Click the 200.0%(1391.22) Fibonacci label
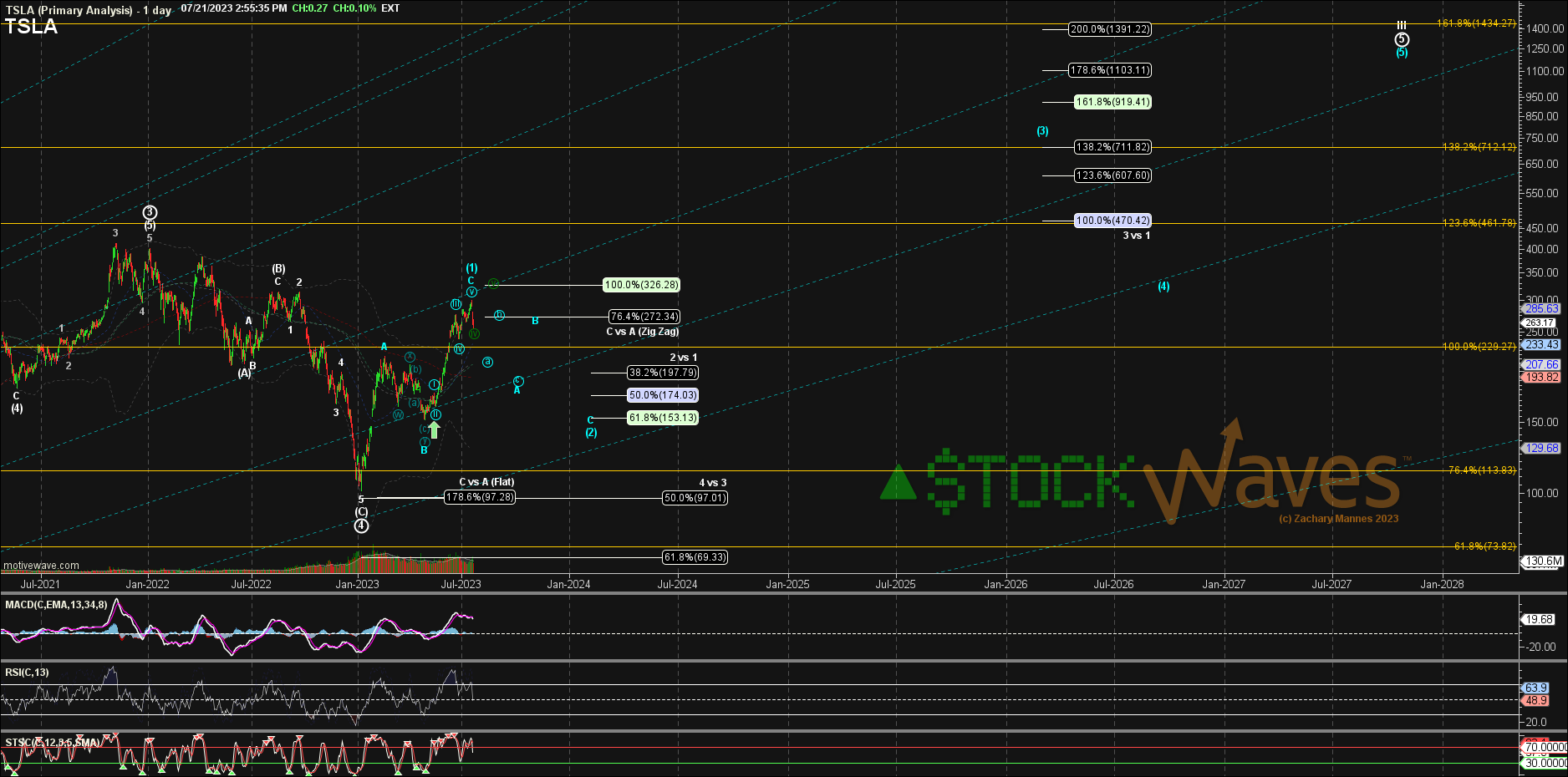This screenshot has height=777, width=1568. click(x=1110, y=29)
